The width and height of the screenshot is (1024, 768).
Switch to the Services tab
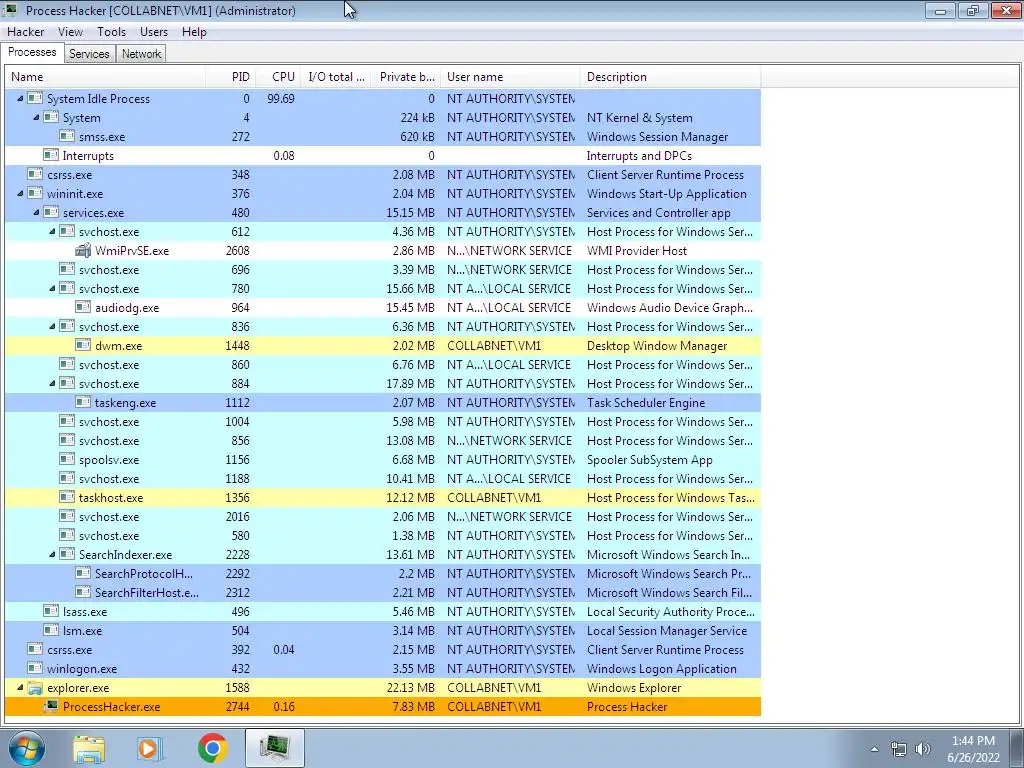[89, 54]
